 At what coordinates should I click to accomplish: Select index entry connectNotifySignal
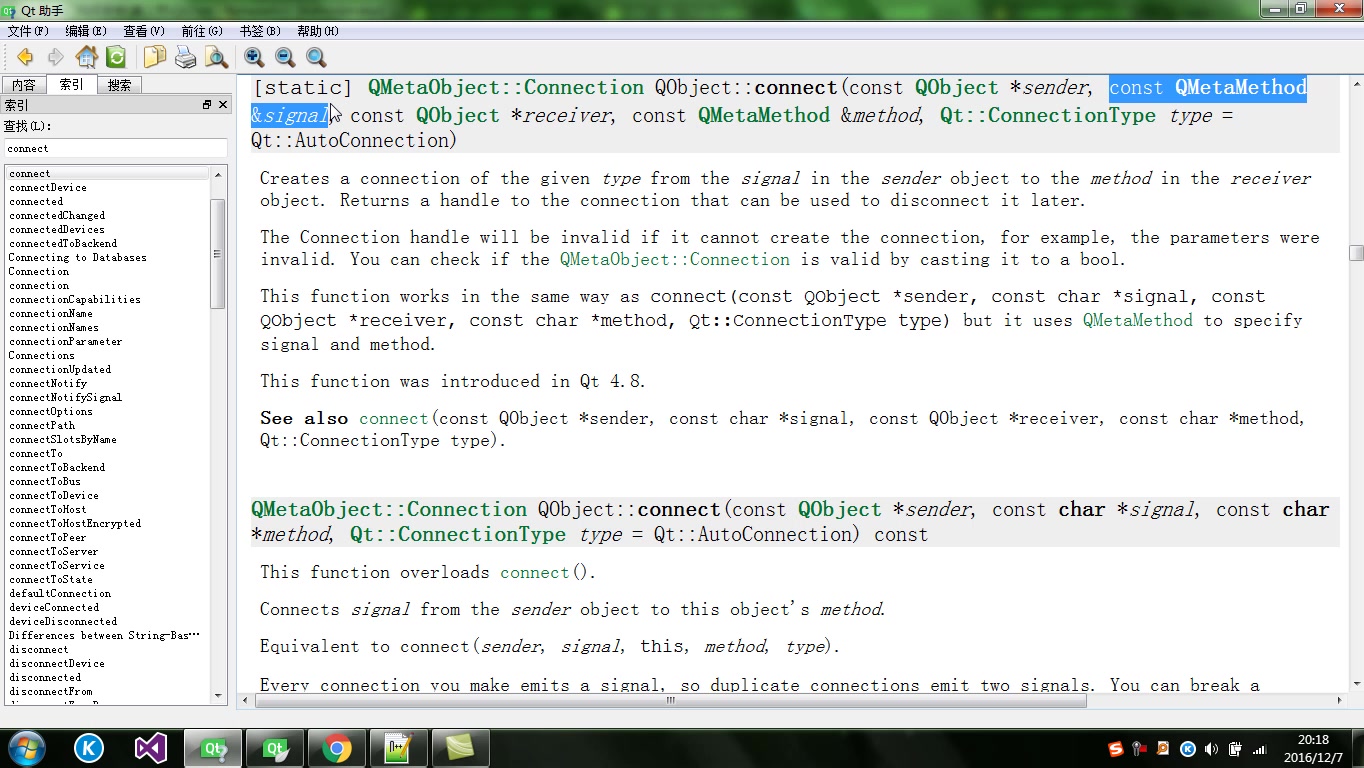pyautogui.click(x=66, y=398)
